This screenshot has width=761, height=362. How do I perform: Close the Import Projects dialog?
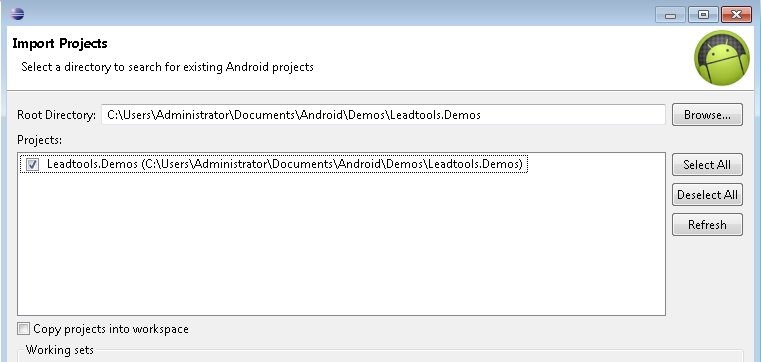click(736, 15)
